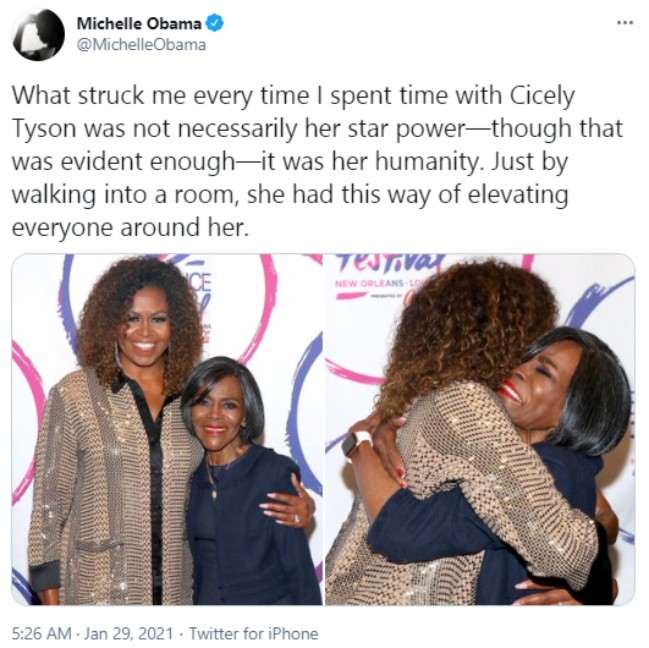Viewport: 649px width, 648px height.
Task: Open Michelle Obama's profile avatar
Action: click(x=38, y=34)
